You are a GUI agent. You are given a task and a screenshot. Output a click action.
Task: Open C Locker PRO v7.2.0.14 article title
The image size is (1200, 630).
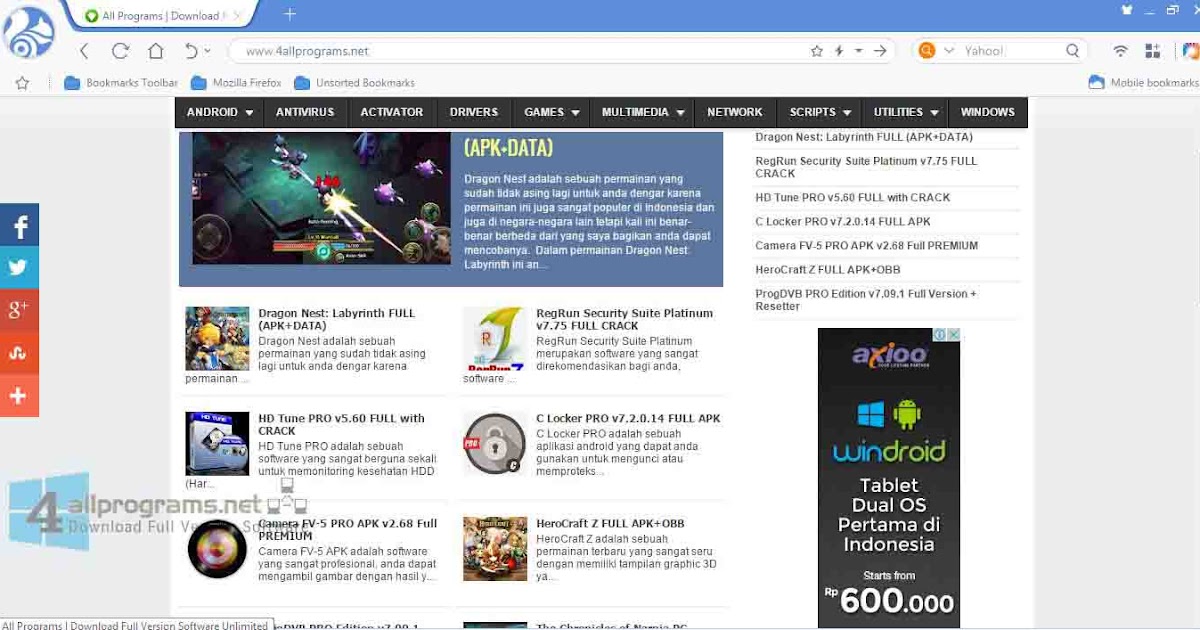click(x=628, y=418)
